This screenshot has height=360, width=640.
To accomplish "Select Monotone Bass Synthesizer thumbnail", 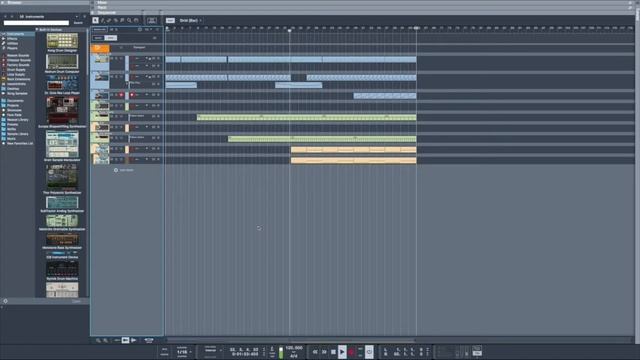I will pyautogui.click(x=62, y=239).
